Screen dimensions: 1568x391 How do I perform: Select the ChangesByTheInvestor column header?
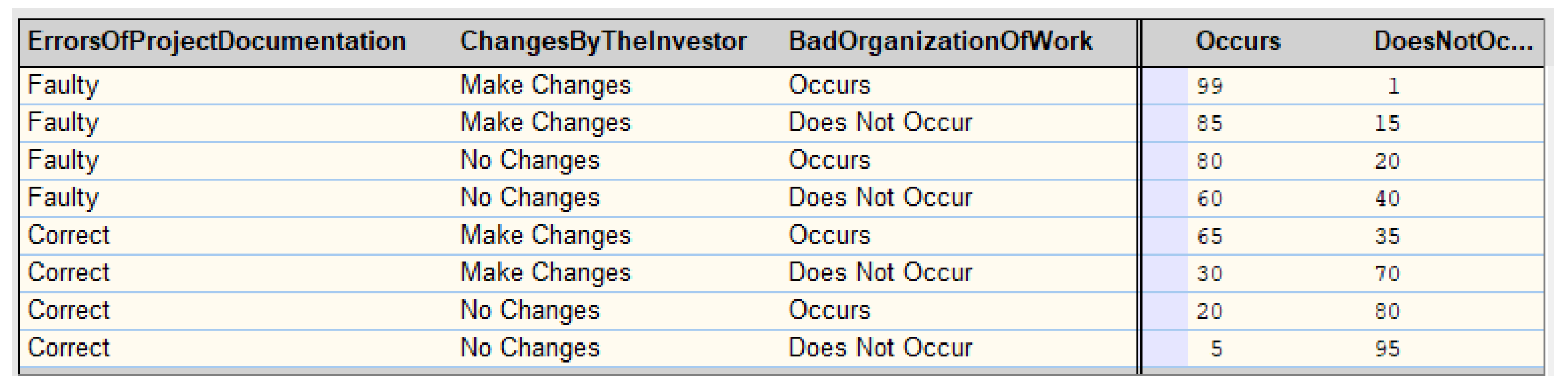click(x=603, y=41)
